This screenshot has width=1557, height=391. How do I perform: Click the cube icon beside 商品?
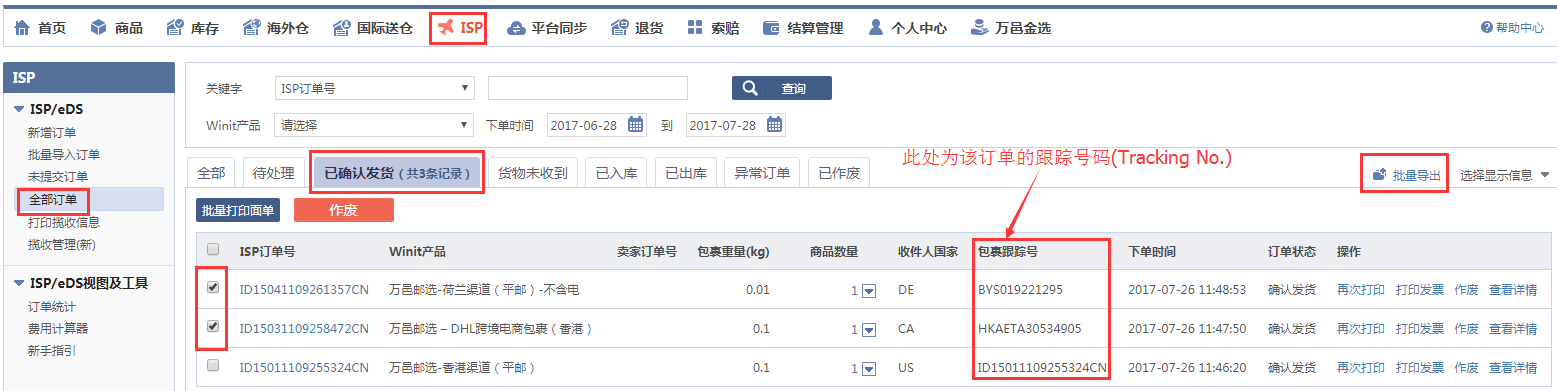[98, 28]
